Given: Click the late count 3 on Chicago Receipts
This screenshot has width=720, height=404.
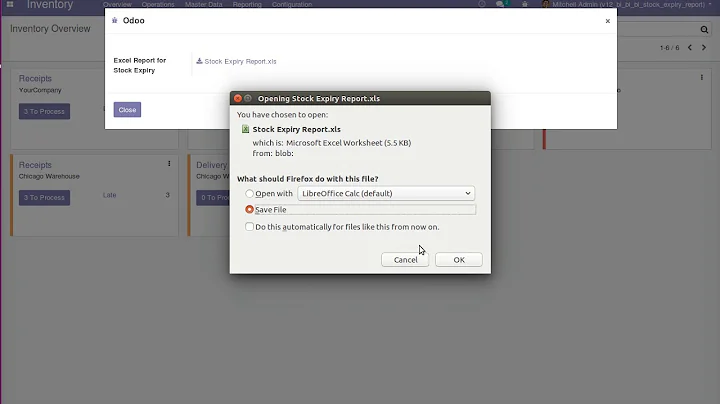Looking at the screenshot, I should pyautogui.click(x=167, y=195).
